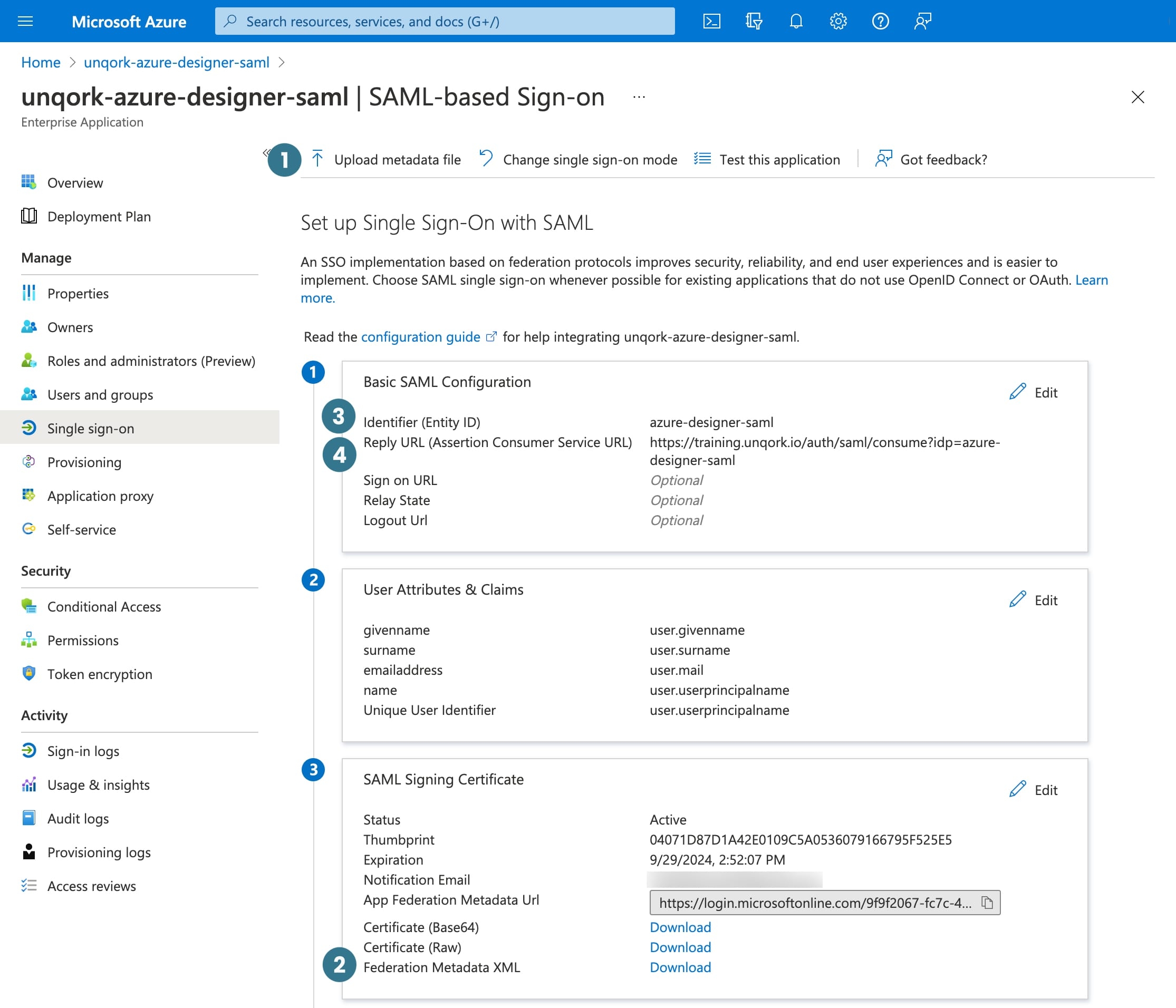Open Conditional Access
1176x1008 pixels.
[104, 607]
